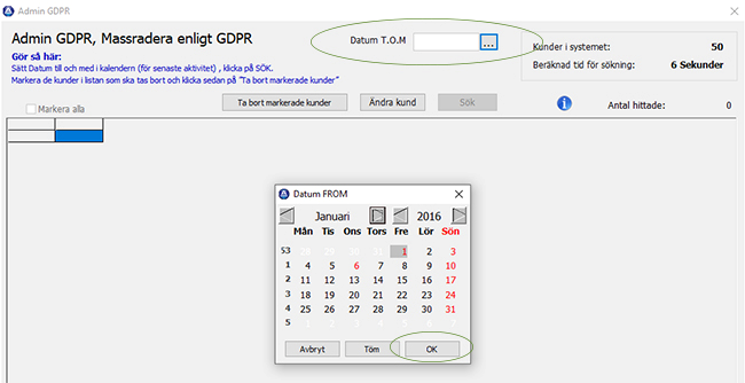Pick January 19 in the calendar
745x383 pixels.
coord(330,295)
